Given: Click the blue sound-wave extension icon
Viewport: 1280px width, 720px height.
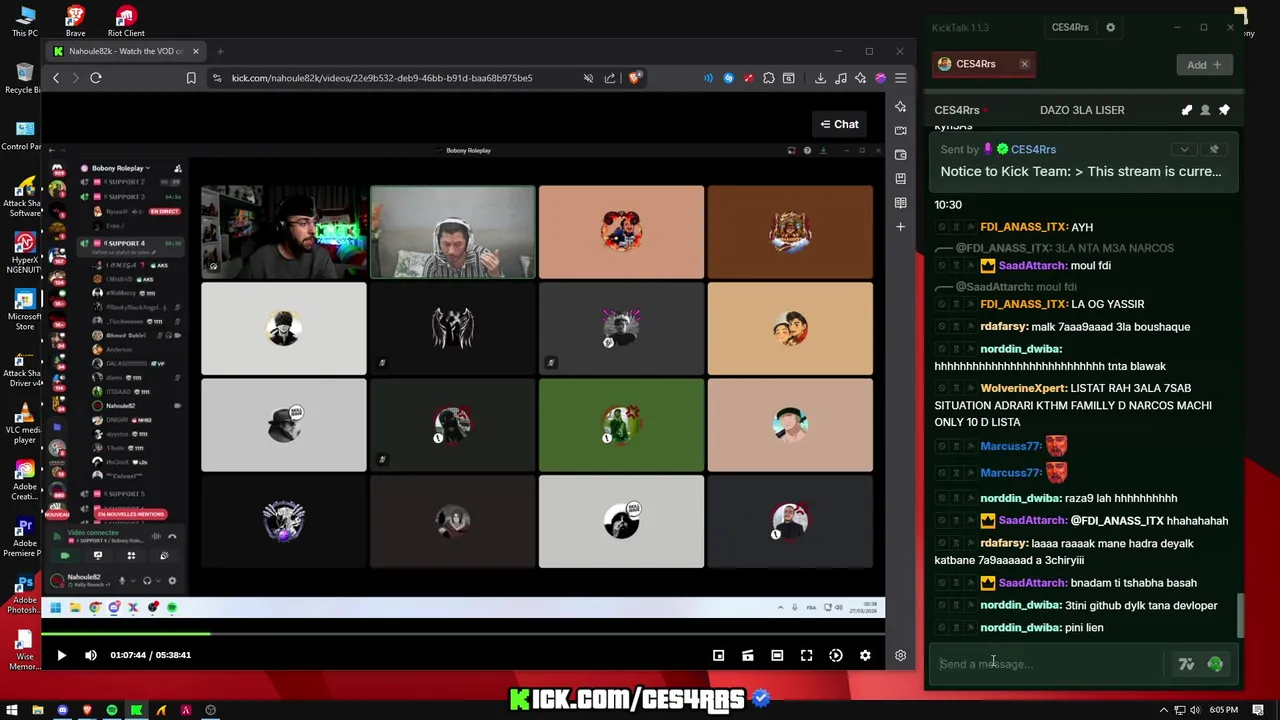Looking at the screenshot, I should (x=708, y=78).
